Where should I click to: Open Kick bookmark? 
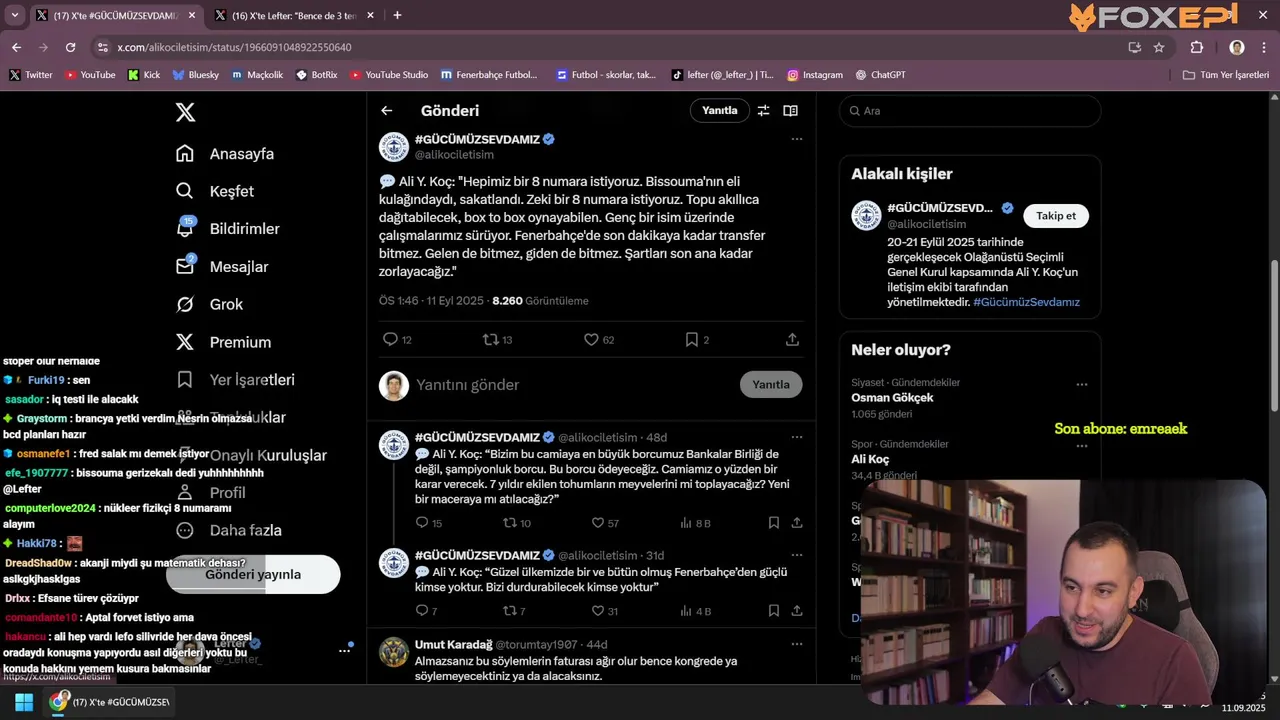tap(144, 75)
